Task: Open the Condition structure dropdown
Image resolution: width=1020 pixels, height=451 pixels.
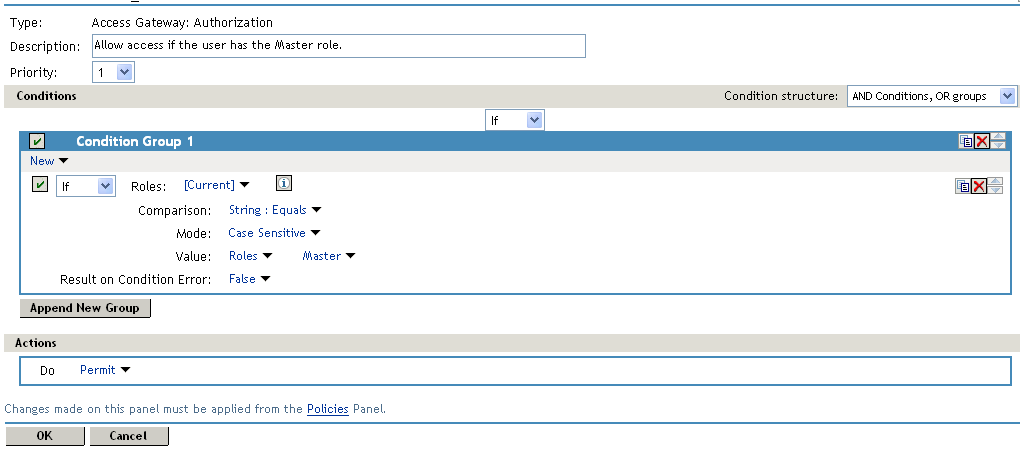Action: click(931, 96)
